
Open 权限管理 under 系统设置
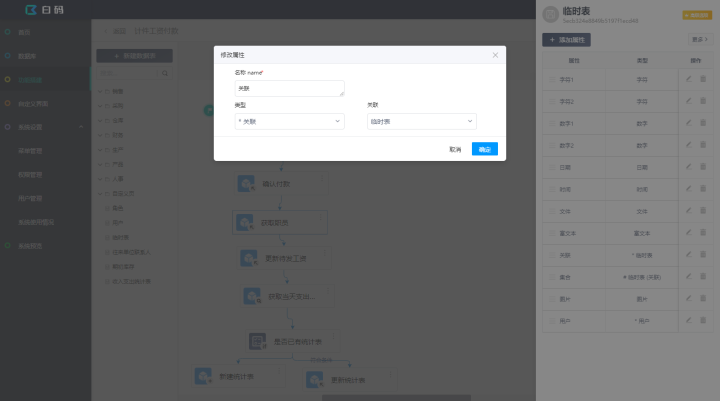coord(30,175)
